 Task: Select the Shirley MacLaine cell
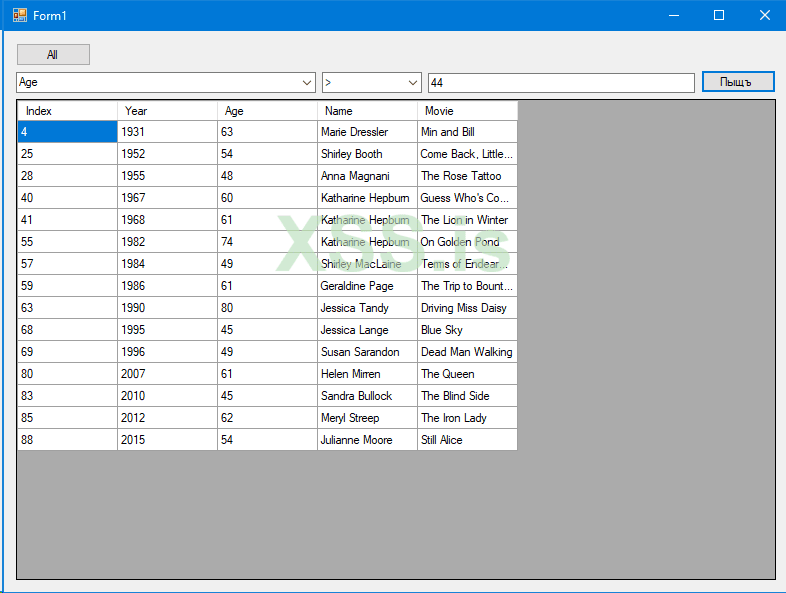point(367,264)
